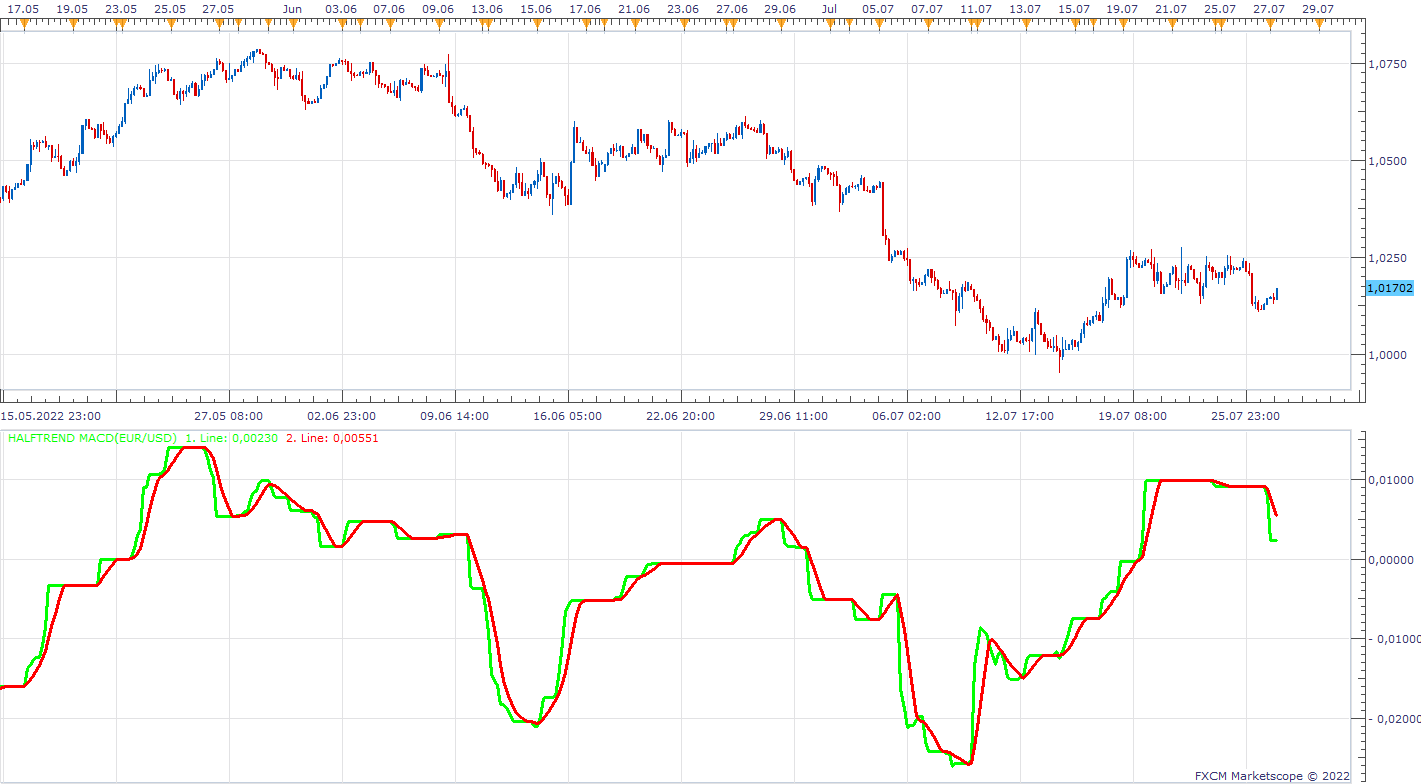Screen dimensions: 1423x784
Task: Click the 15.05.2022 23:00 time label
Action: pos(50,416)
